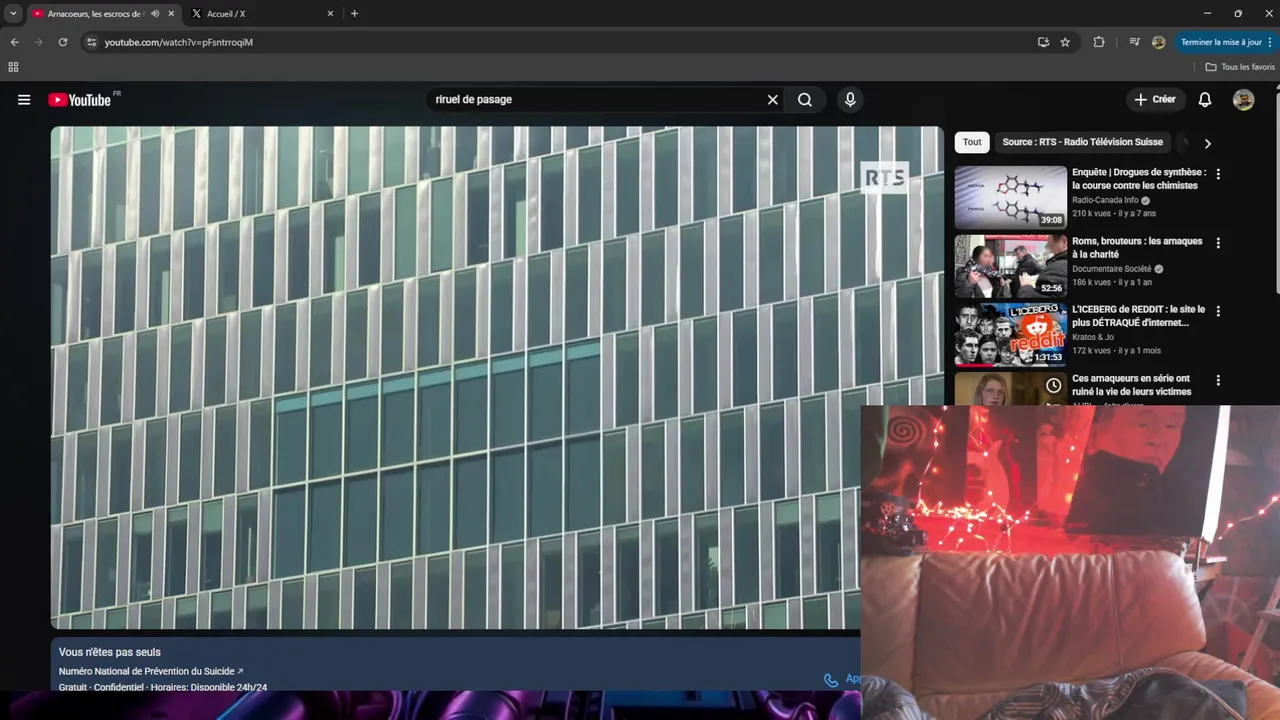Open options for L'ICEBERG de REDDIT video

1217,311
